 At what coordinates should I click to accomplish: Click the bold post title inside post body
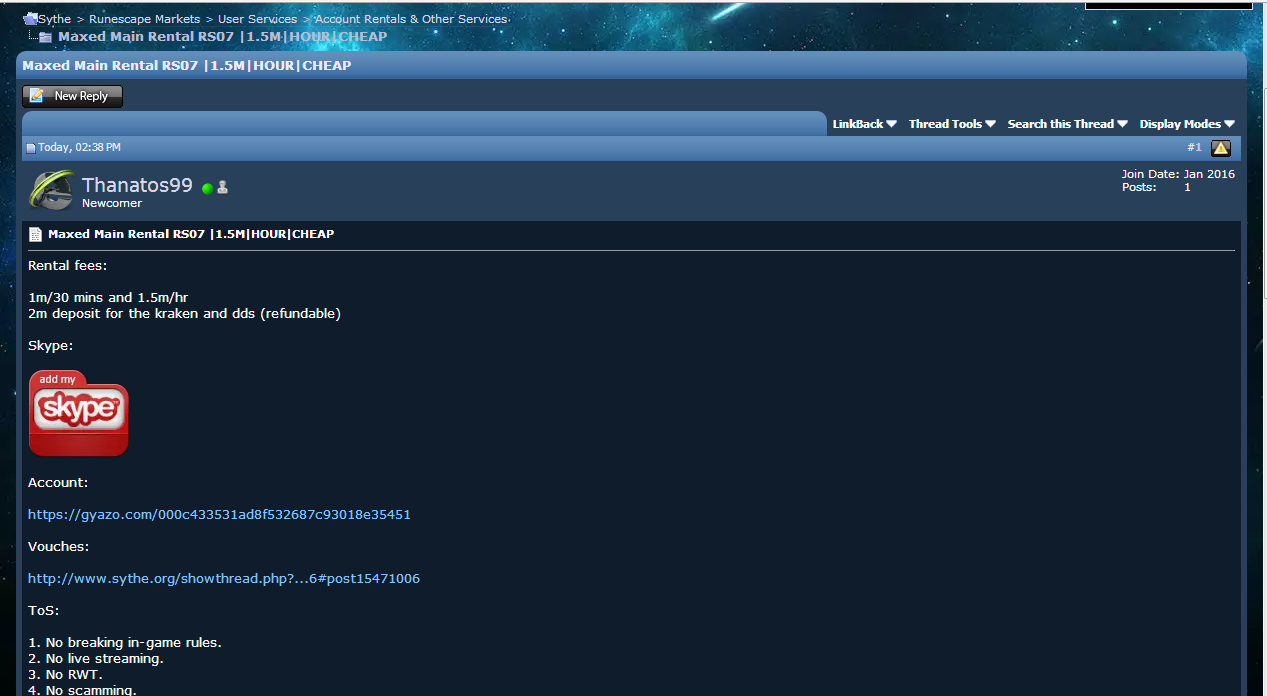pos(191,234)
